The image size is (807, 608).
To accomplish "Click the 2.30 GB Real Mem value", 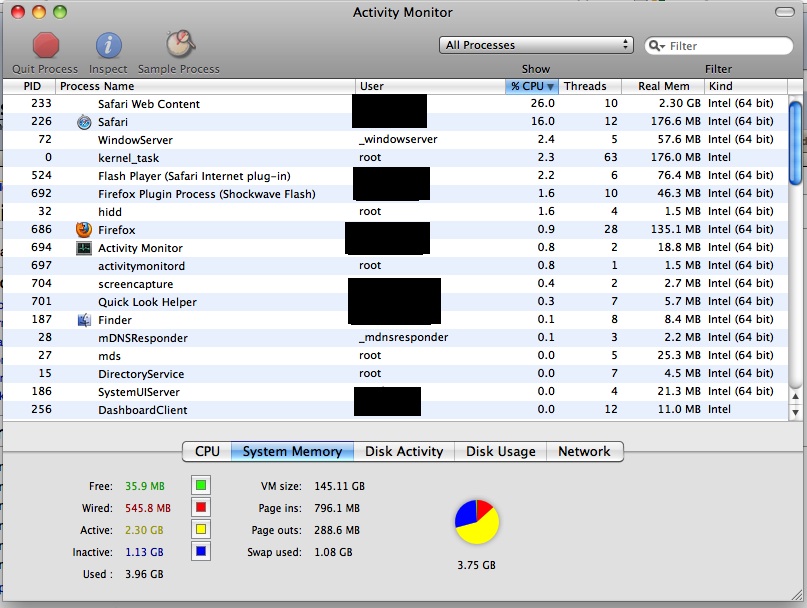I will pos(679,103).
